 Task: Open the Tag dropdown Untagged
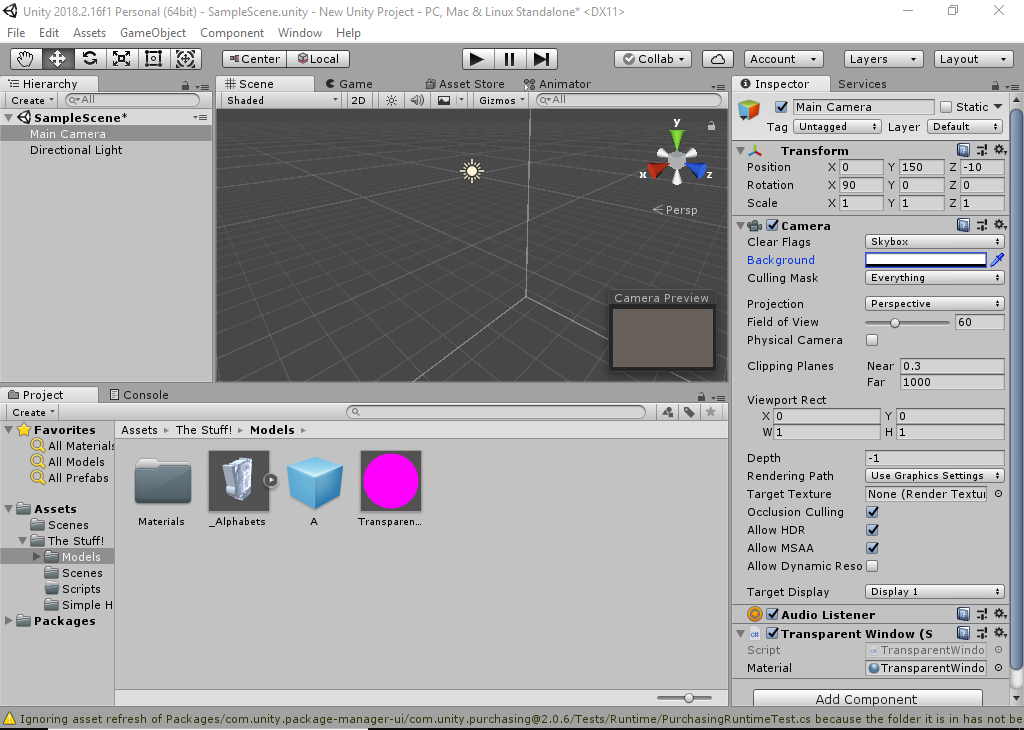837,127
